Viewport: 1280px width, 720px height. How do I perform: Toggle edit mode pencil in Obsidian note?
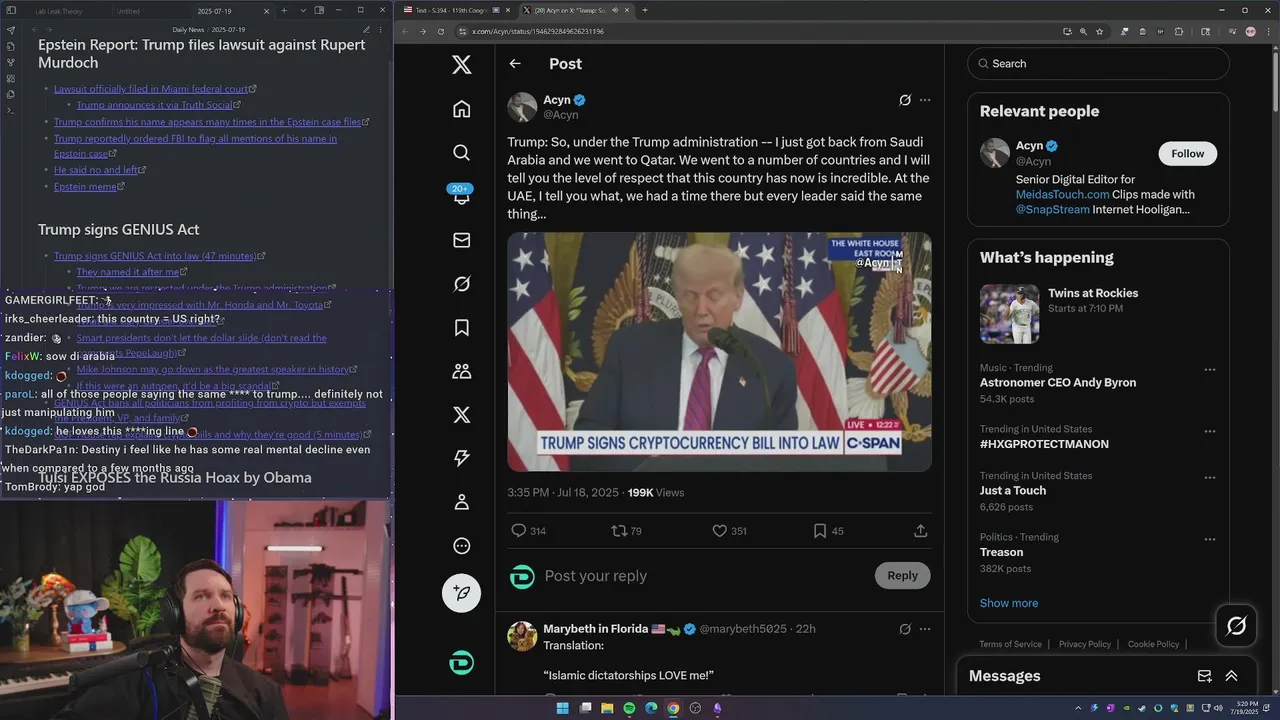(366, 30)
